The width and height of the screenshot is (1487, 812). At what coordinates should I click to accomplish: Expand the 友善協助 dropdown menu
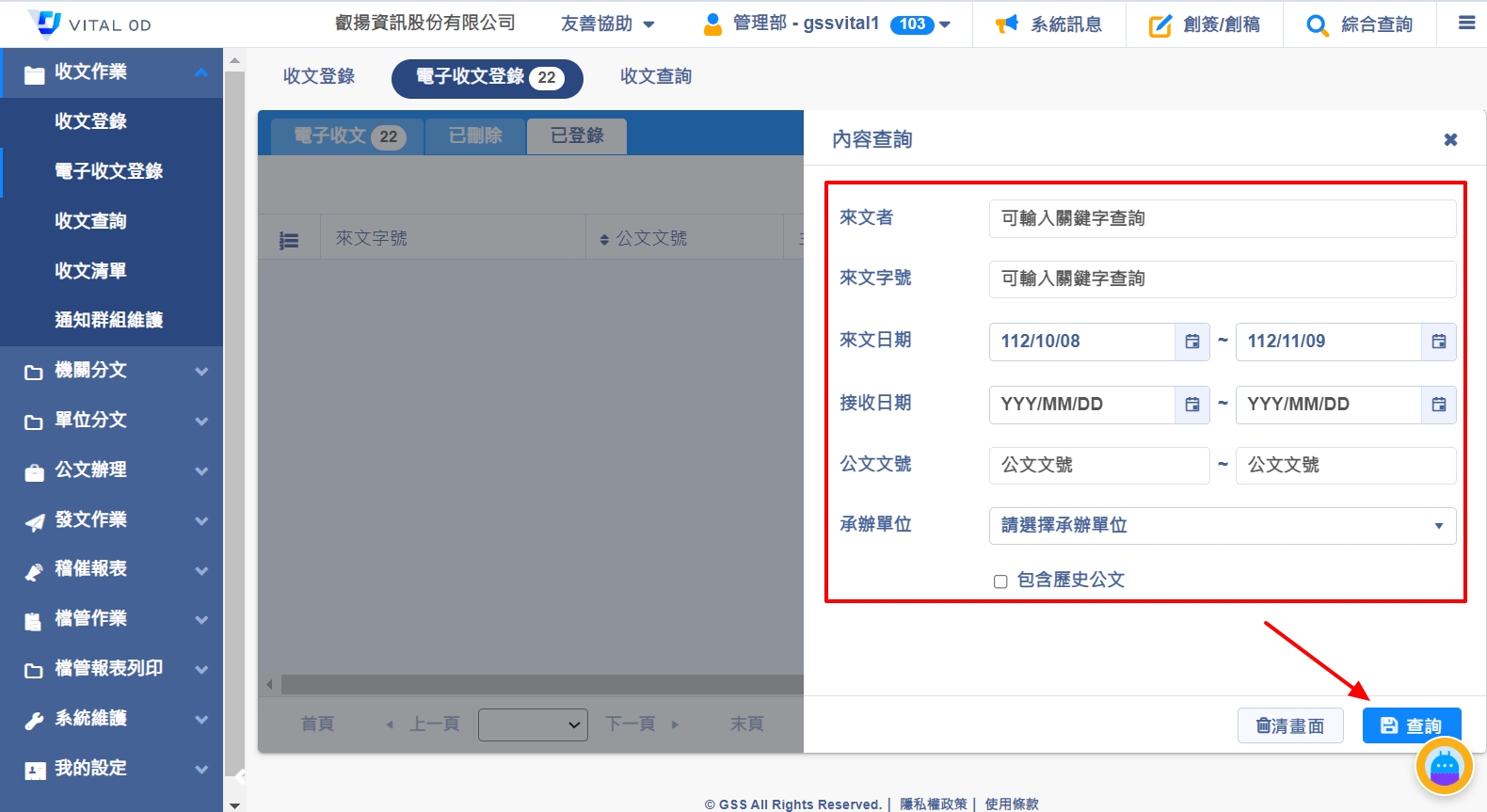(607, 24)
